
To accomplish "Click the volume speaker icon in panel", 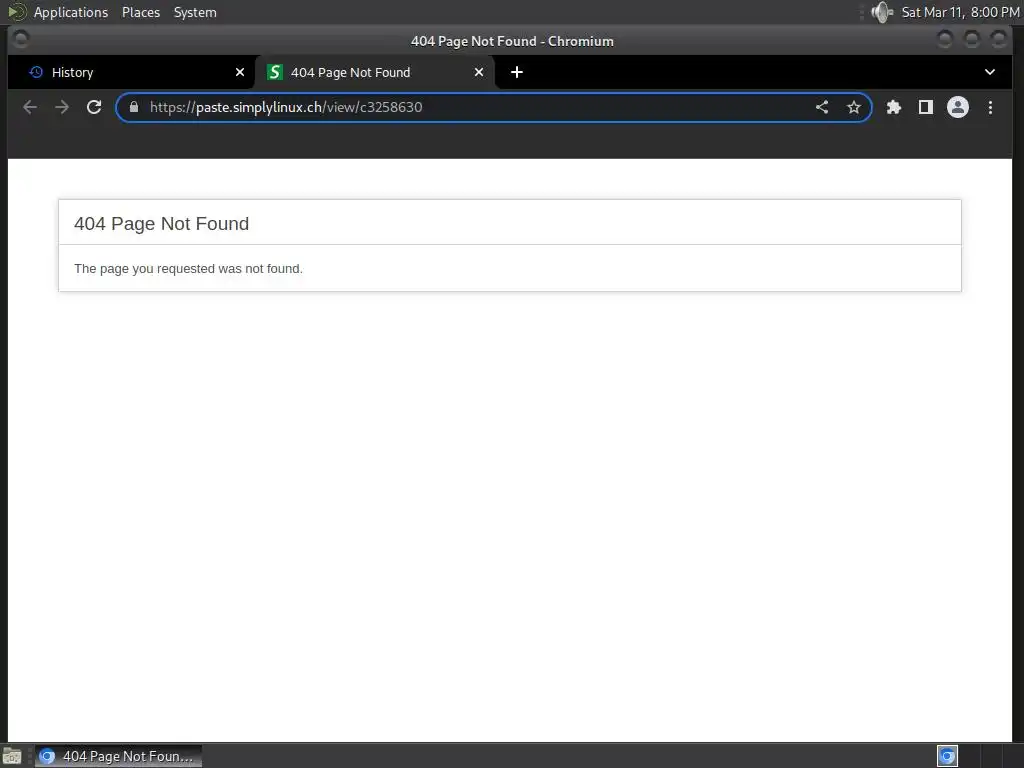I will click(882, 12).
